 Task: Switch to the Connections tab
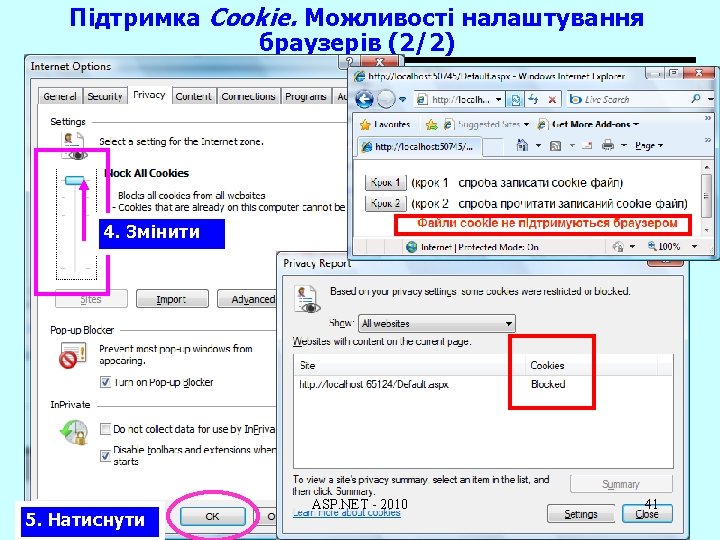pyautogui.click(x=248, y=96)
